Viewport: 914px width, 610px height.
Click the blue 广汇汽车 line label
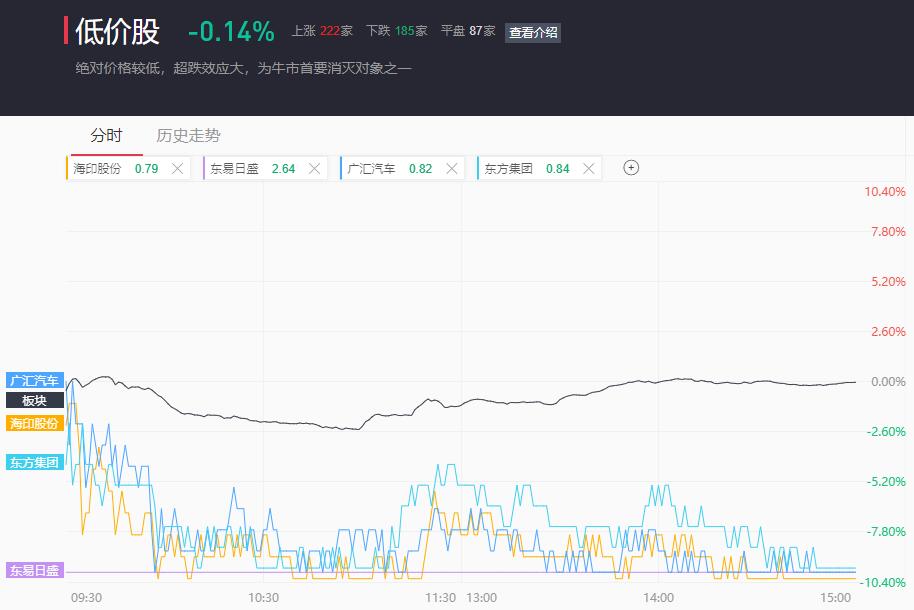[x=35, y=381]
